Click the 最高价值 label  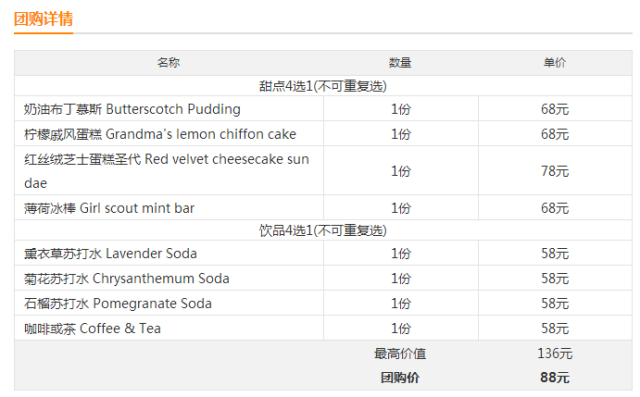pyautogui.click(x=400, y=353)
